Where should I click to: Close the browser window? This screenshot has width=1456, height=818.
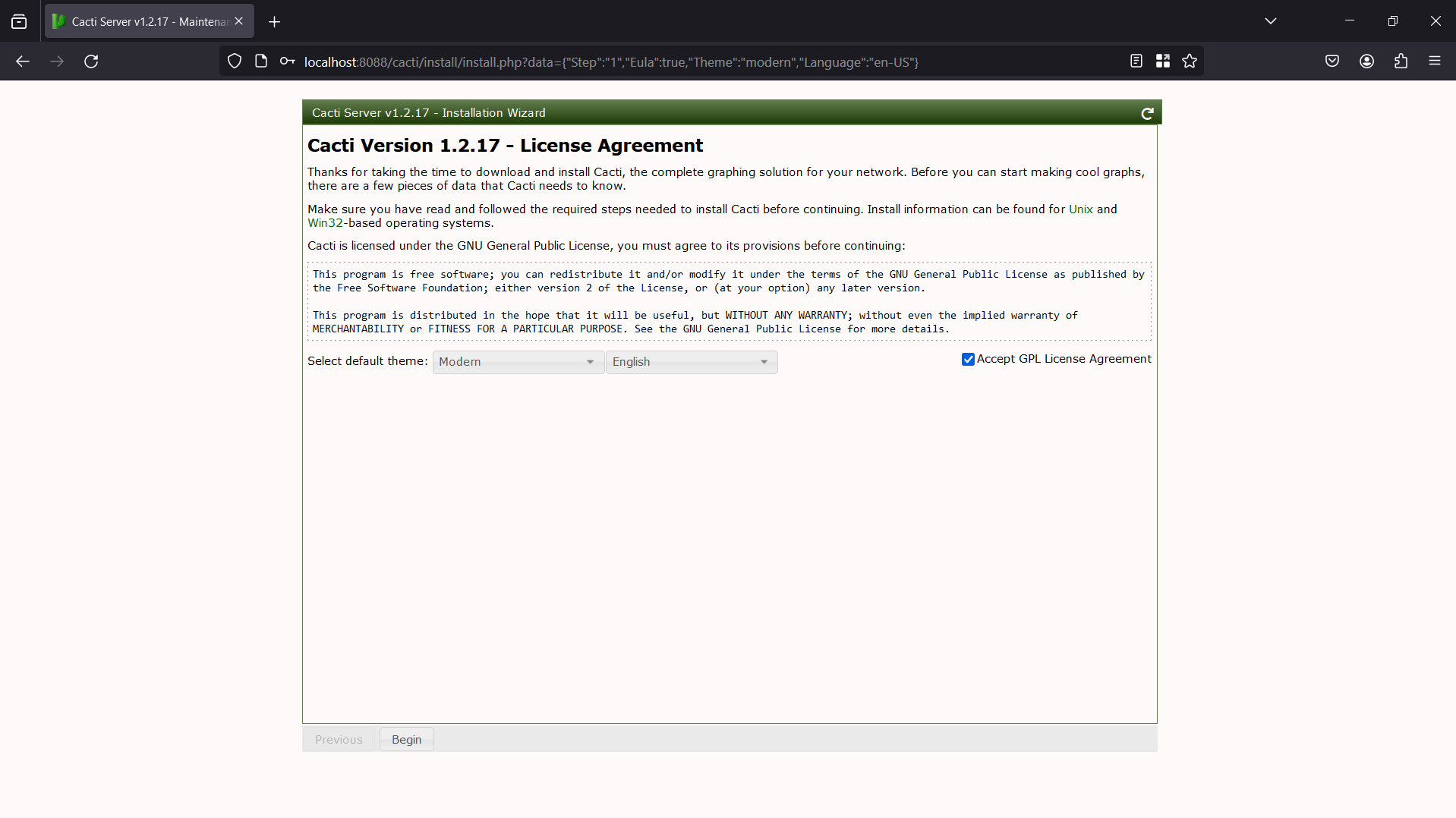1436,20
